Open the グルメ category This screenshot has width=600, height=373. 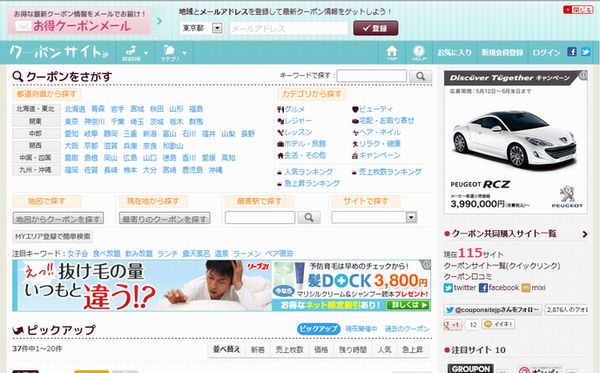point(291,109)
